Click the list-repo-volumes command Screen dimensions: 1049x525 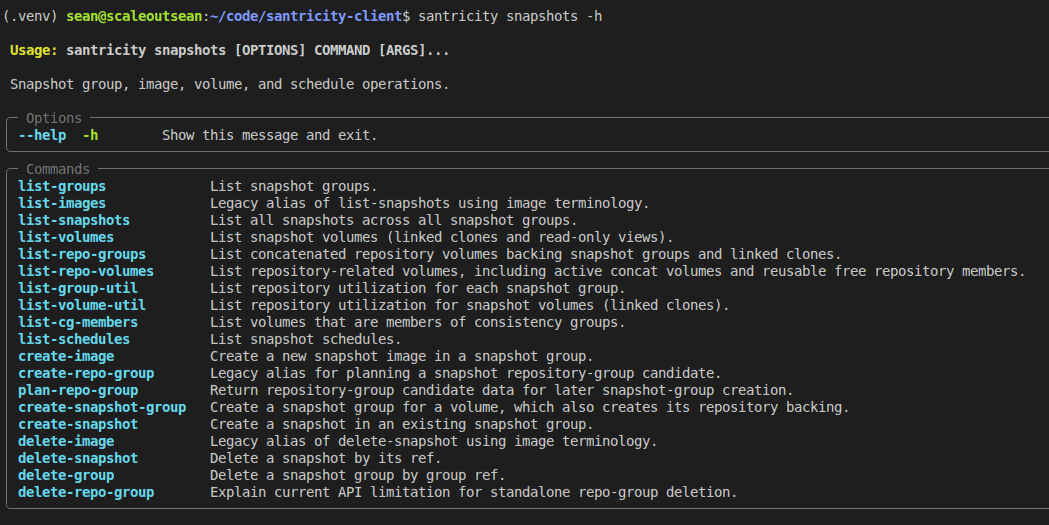coord(86,272)
